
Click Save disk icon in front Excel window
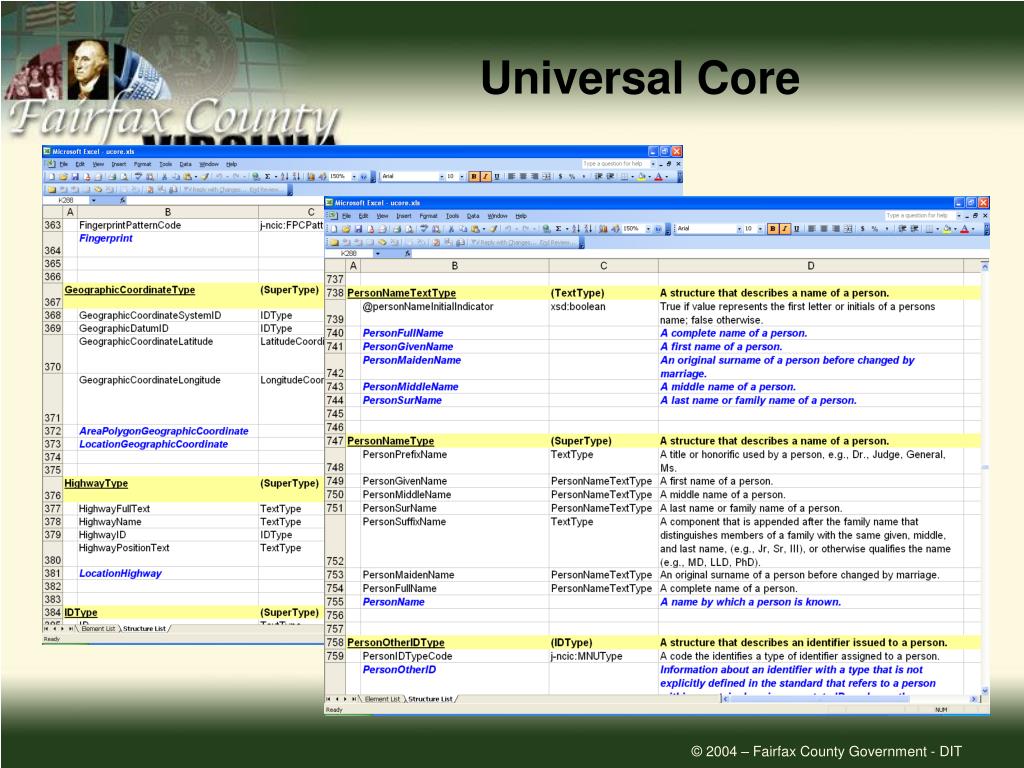coord(358,229)
